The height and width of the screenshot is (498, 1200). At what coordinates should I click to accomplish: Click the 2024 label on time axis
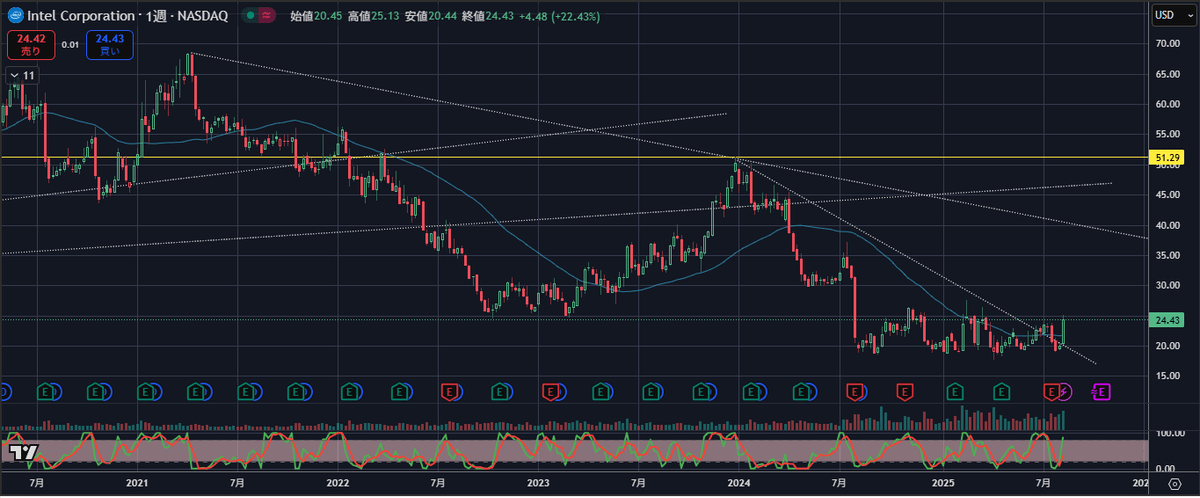[739, 483]
